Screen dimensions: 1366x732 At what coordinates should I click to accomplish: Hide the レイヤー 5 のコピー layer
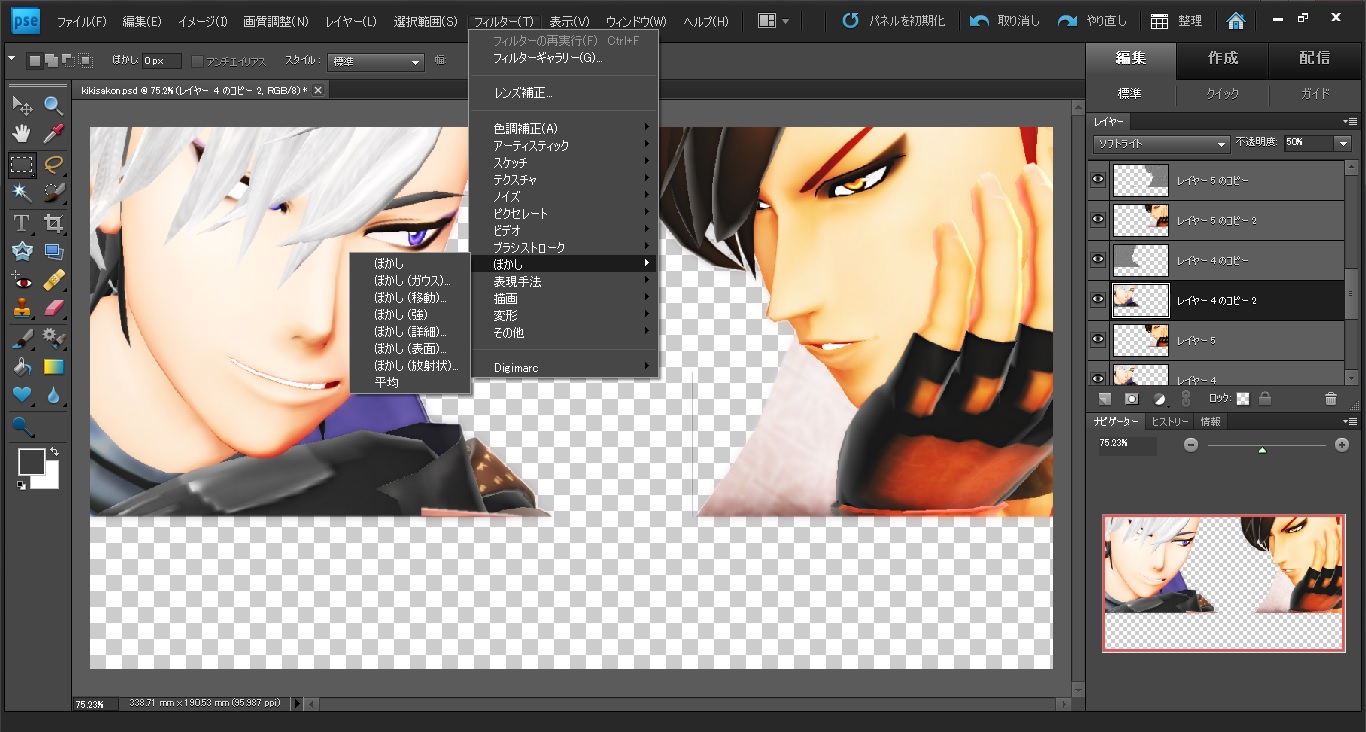point(1098,180)
